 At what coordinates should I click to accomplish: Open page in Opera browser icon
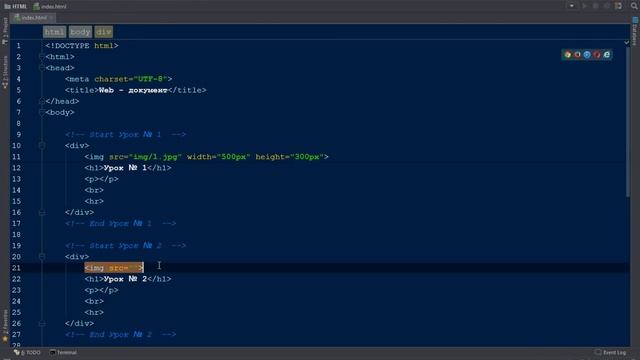click(x=597, y=54)
